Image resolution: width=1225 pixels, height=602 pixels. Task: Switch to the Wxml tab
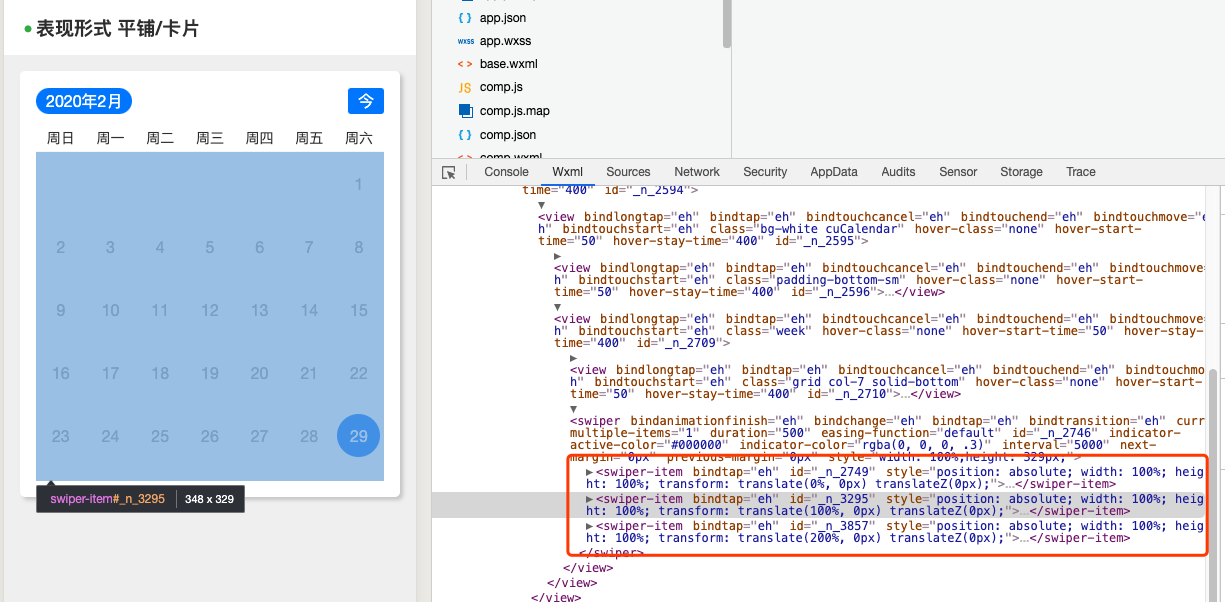(567, 172)
